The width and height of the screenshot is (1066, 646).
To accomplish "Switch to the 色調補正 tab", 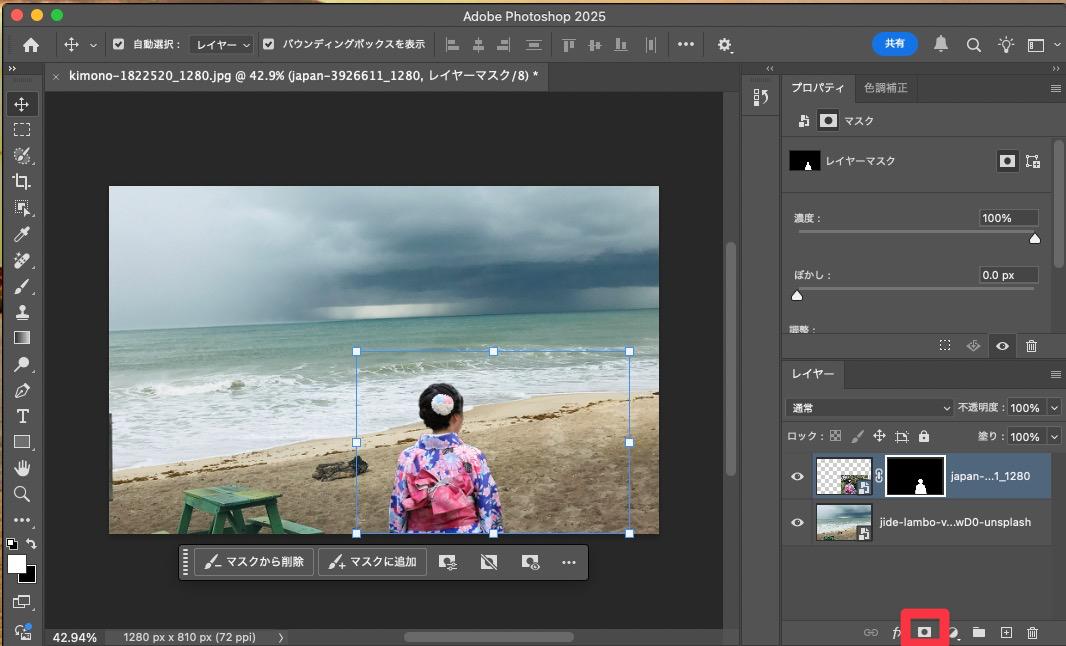I will 885,88.
